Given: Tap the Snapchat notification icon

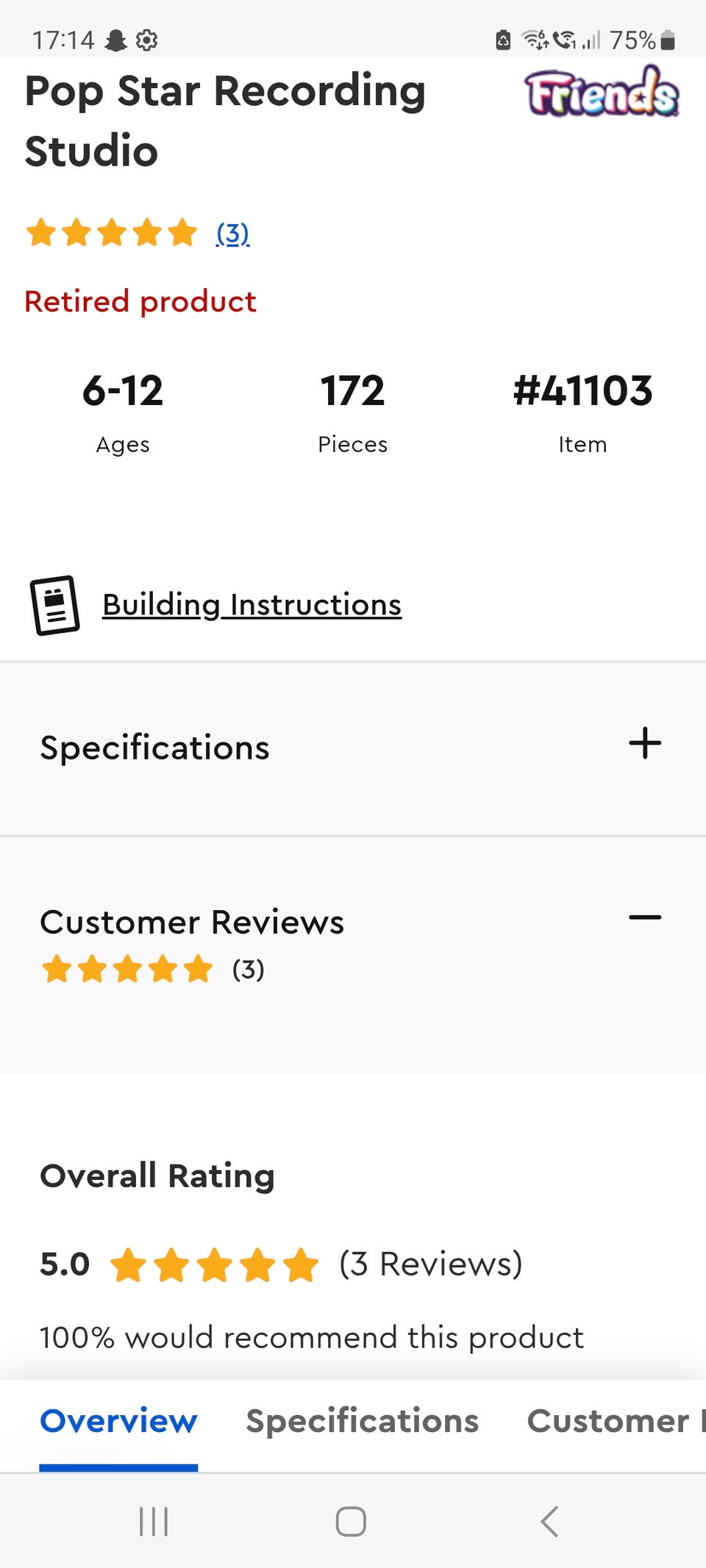Looking at the screenshot, I should coord(116,40).
